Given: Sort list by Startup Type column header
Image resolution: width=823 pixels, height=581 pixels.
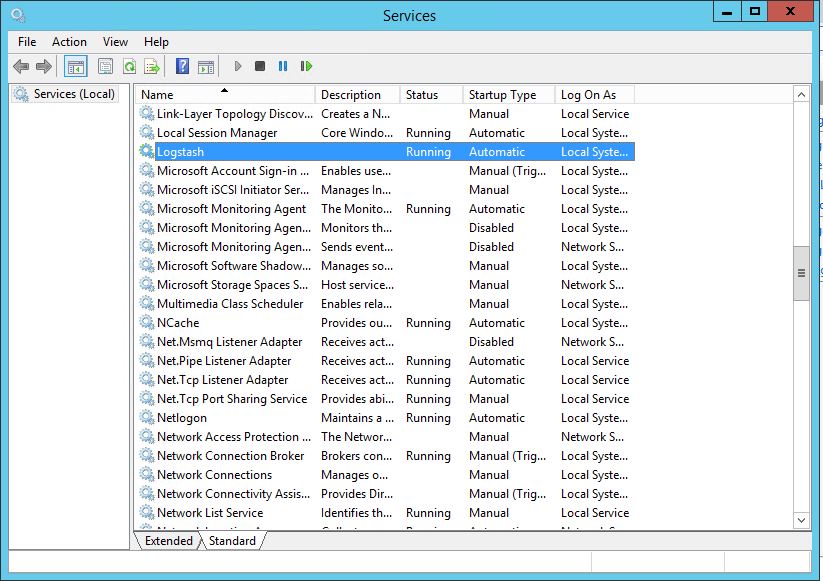Looking at the screenshot, I should 502,95.
